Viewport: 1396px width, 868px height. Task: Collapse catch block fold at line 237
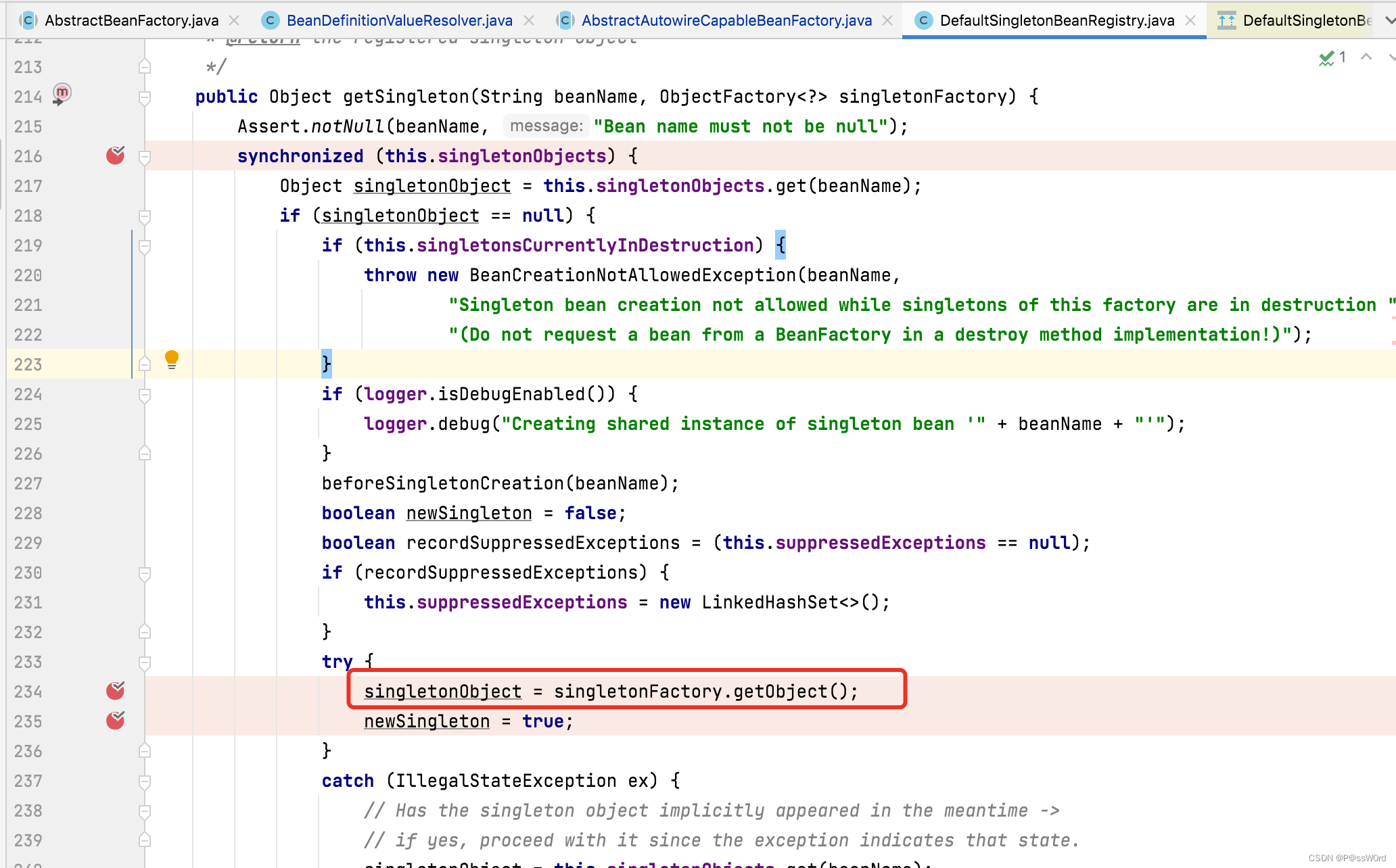click(145, 782)
